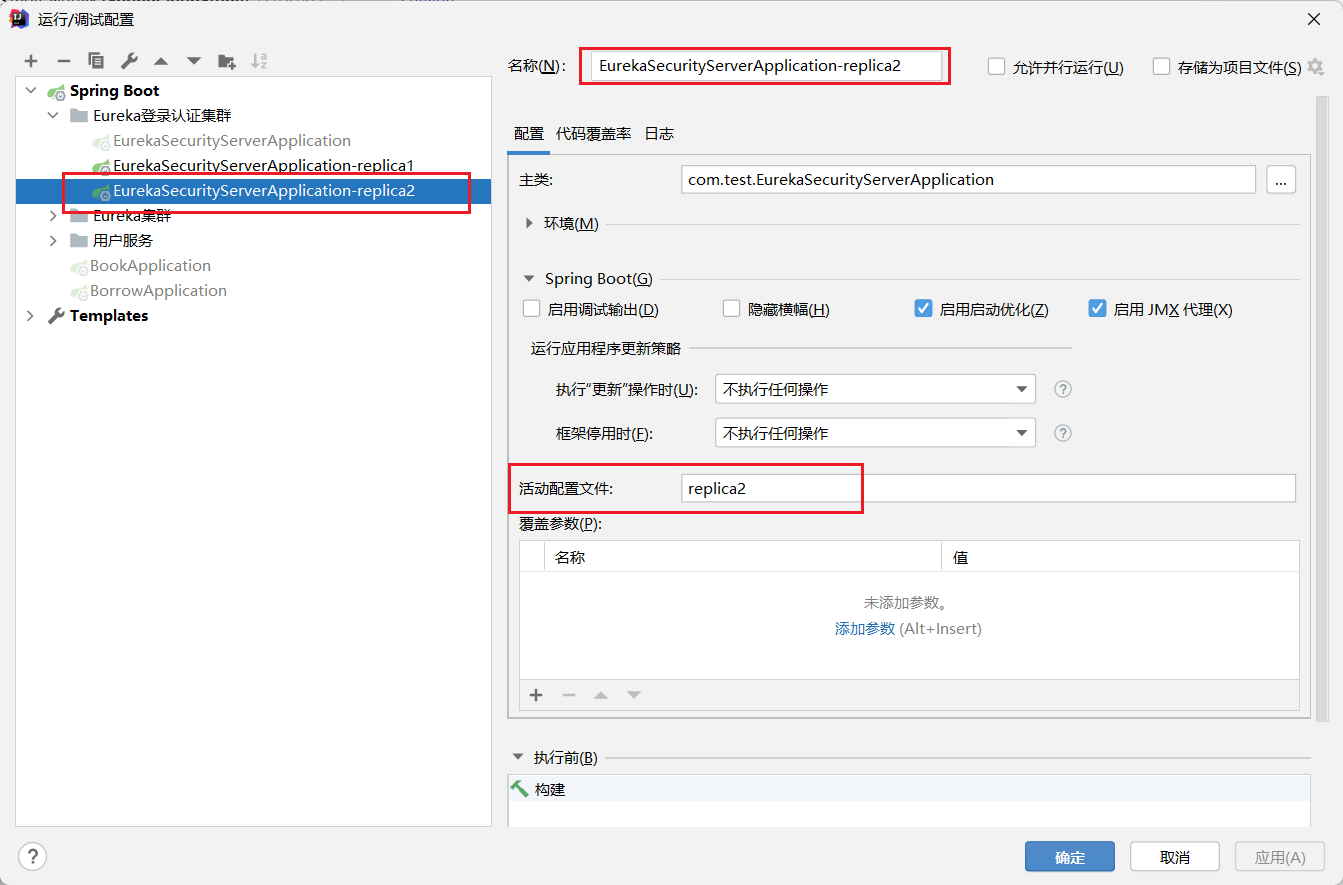Copy the selected run configuration
This screenshot has width=1343, height=885.
(x=96, y=61)
